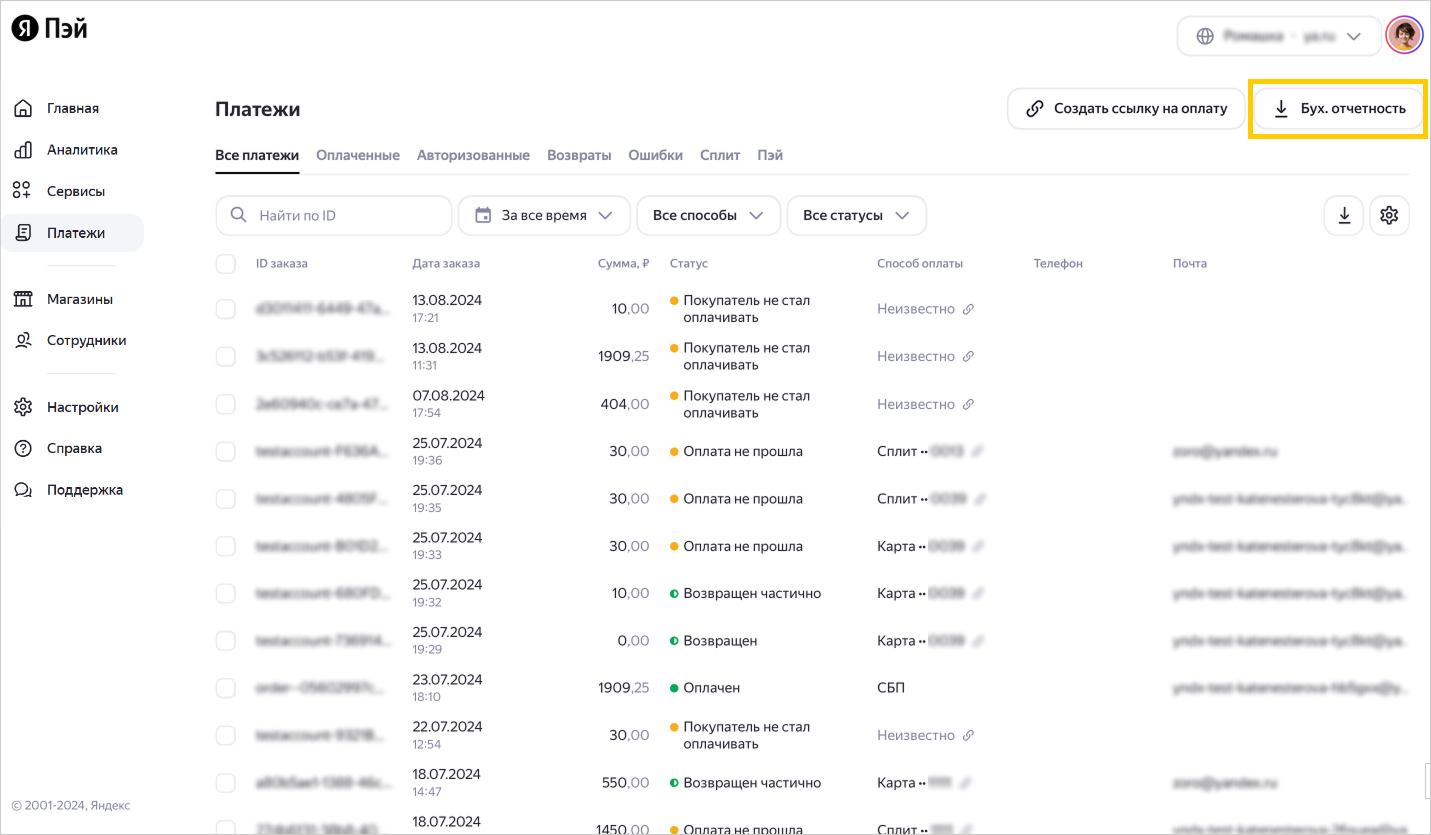Viewport: 1431px width, 835px height.
Task: Open the user profile avatar
Action: [1403, 36]
